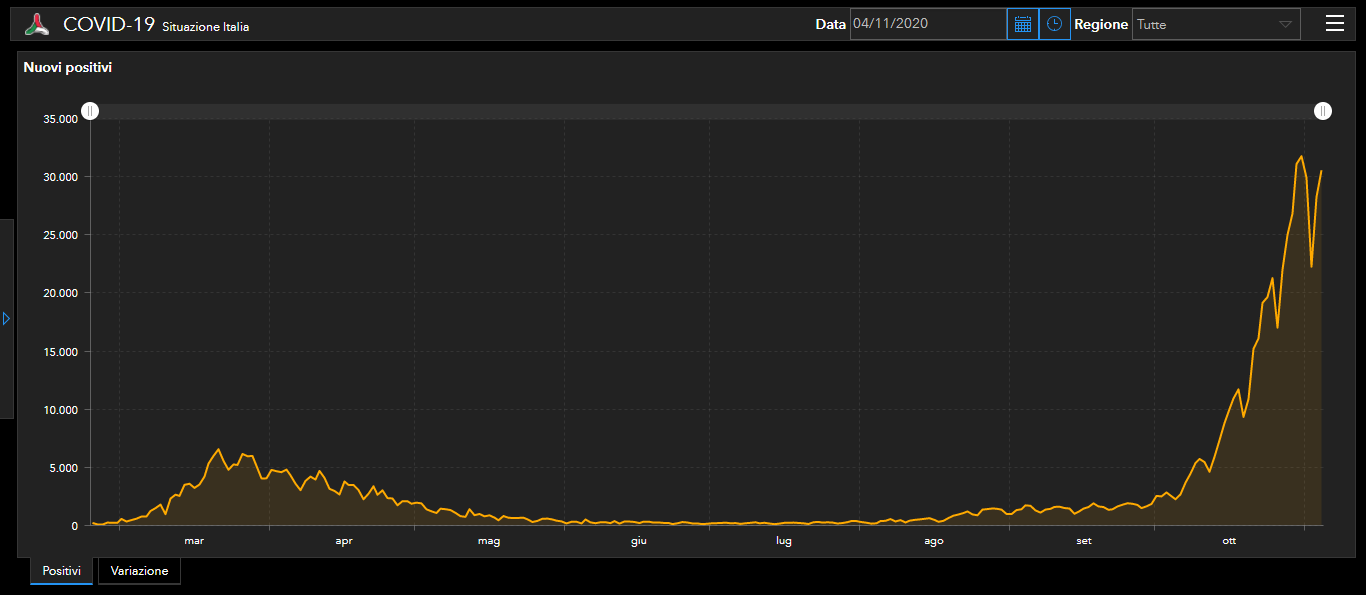This screenshot has height=595, width=1366.
Task: Click the middle of the range slider track
Action: click(706, 111)
